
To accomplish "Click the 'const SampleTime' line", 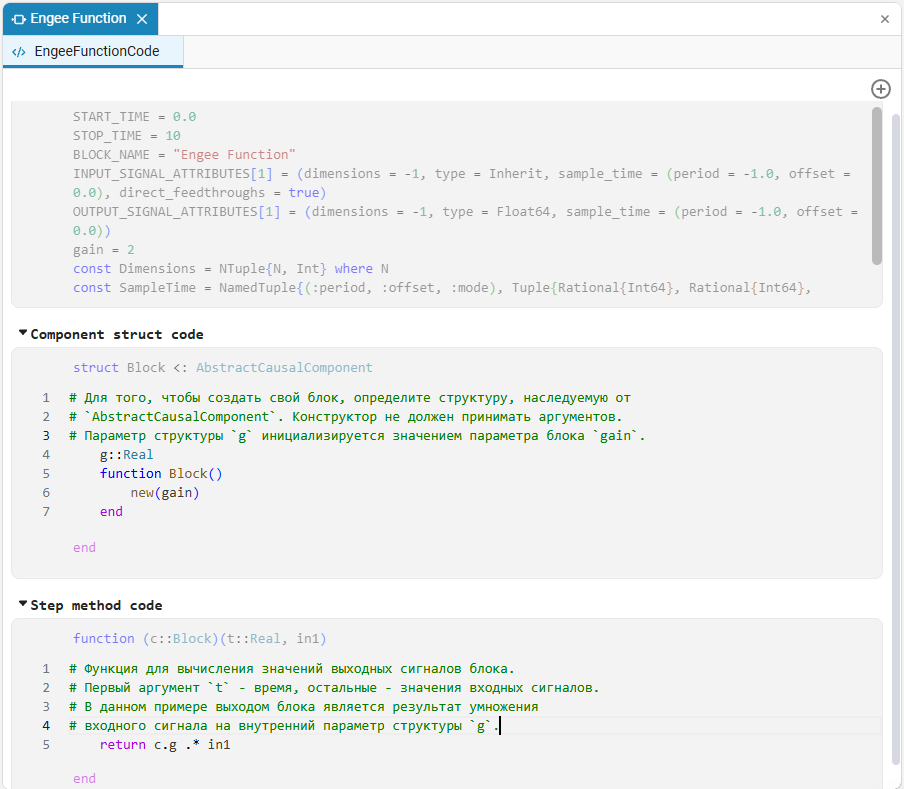I will 442,288.
